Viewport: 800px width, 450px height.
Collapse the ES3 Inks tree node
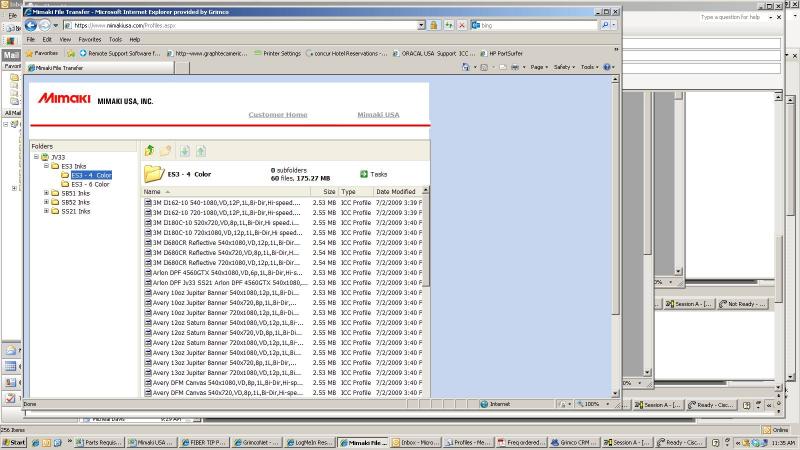pos(46,166)
